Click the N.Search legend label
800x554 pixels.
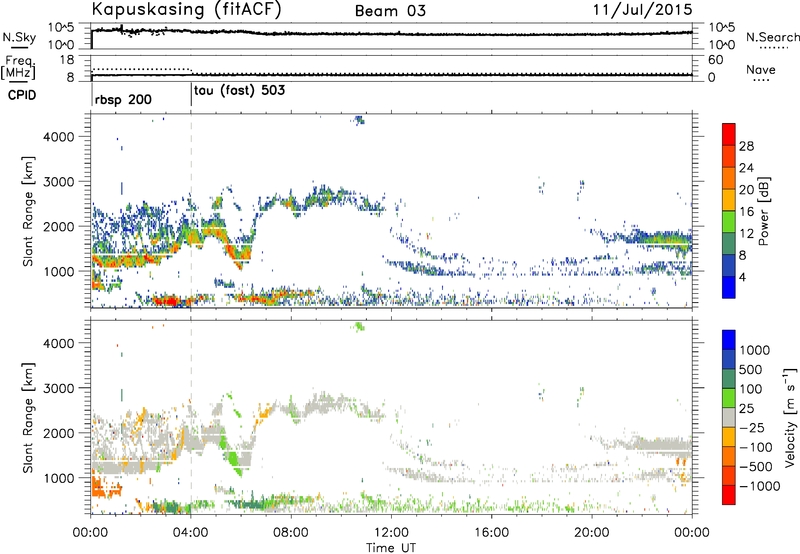click(773, 37)
